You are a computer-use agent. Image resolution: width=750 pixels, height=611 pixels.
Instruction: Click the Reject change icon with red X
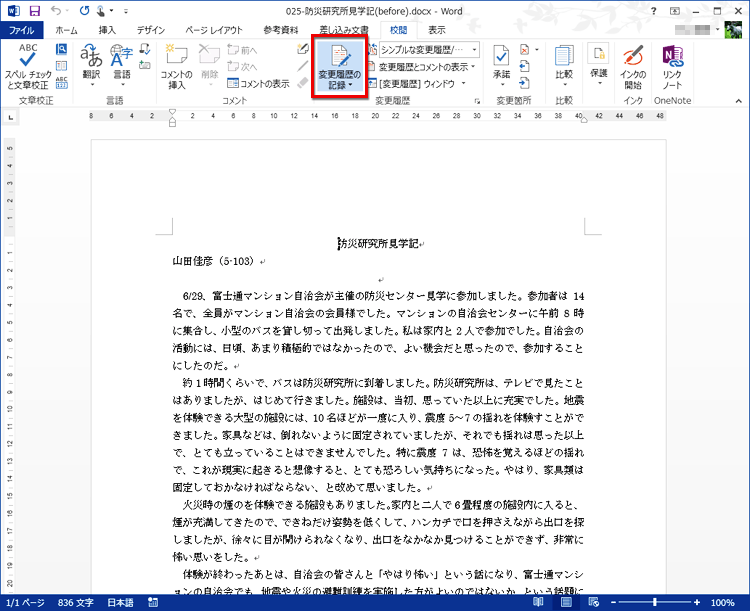pos(524,49)
